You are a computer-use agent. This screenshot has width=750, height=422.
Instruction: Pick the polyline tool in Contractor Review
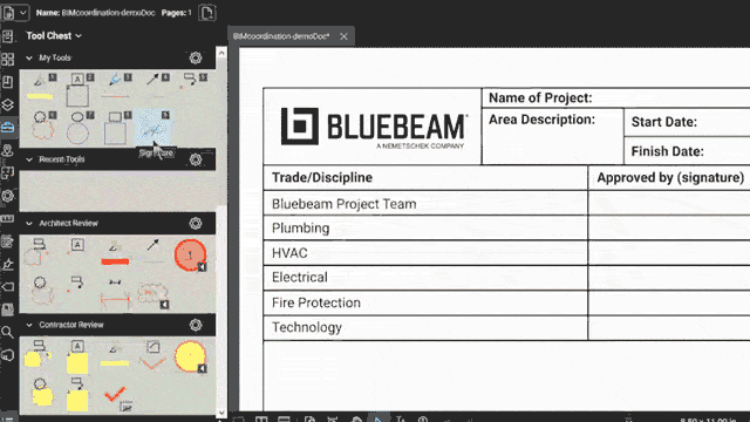(153, 356)
